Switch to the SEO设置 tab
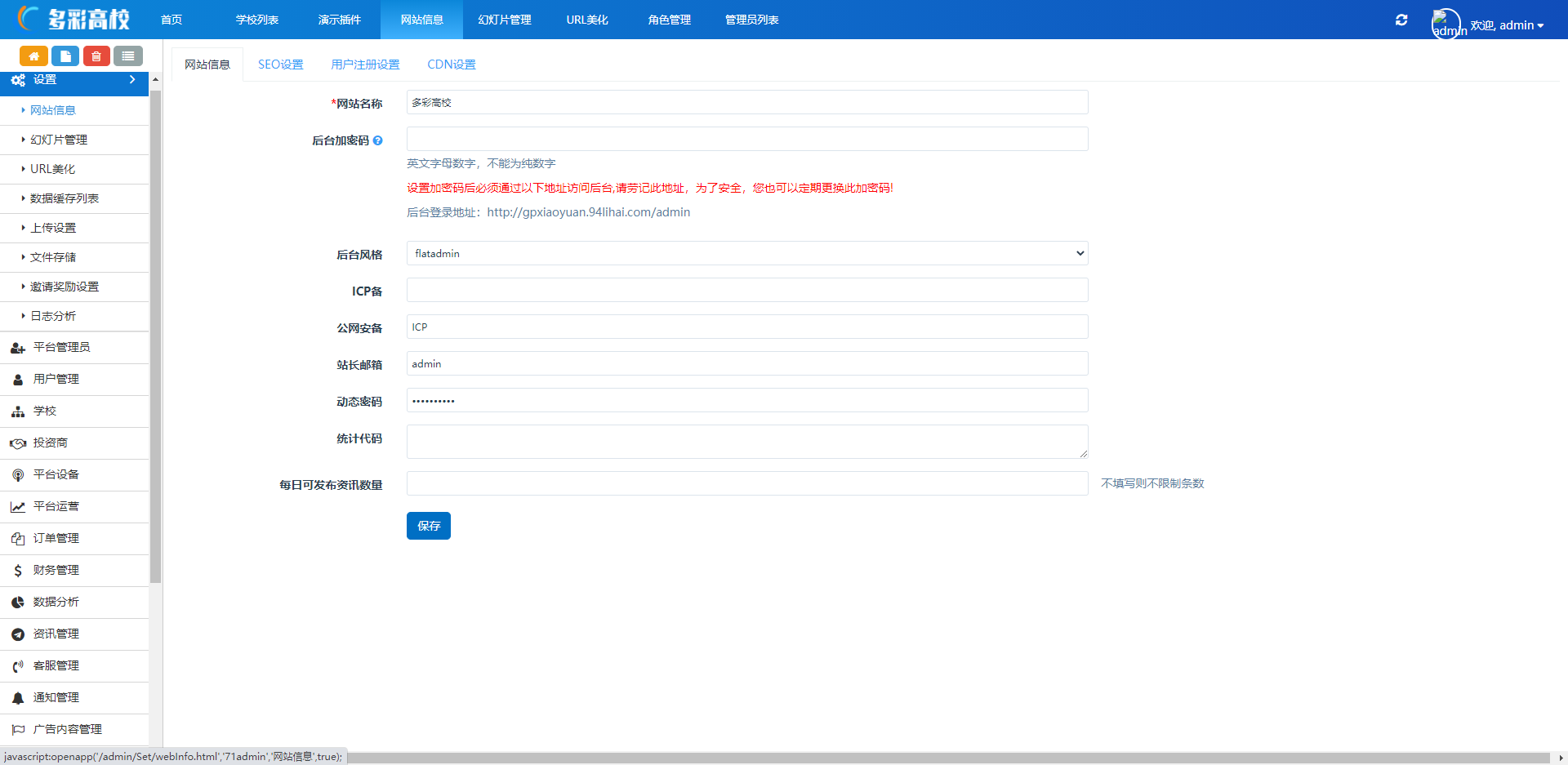The image size is (1568, 765). click(281, 64)
